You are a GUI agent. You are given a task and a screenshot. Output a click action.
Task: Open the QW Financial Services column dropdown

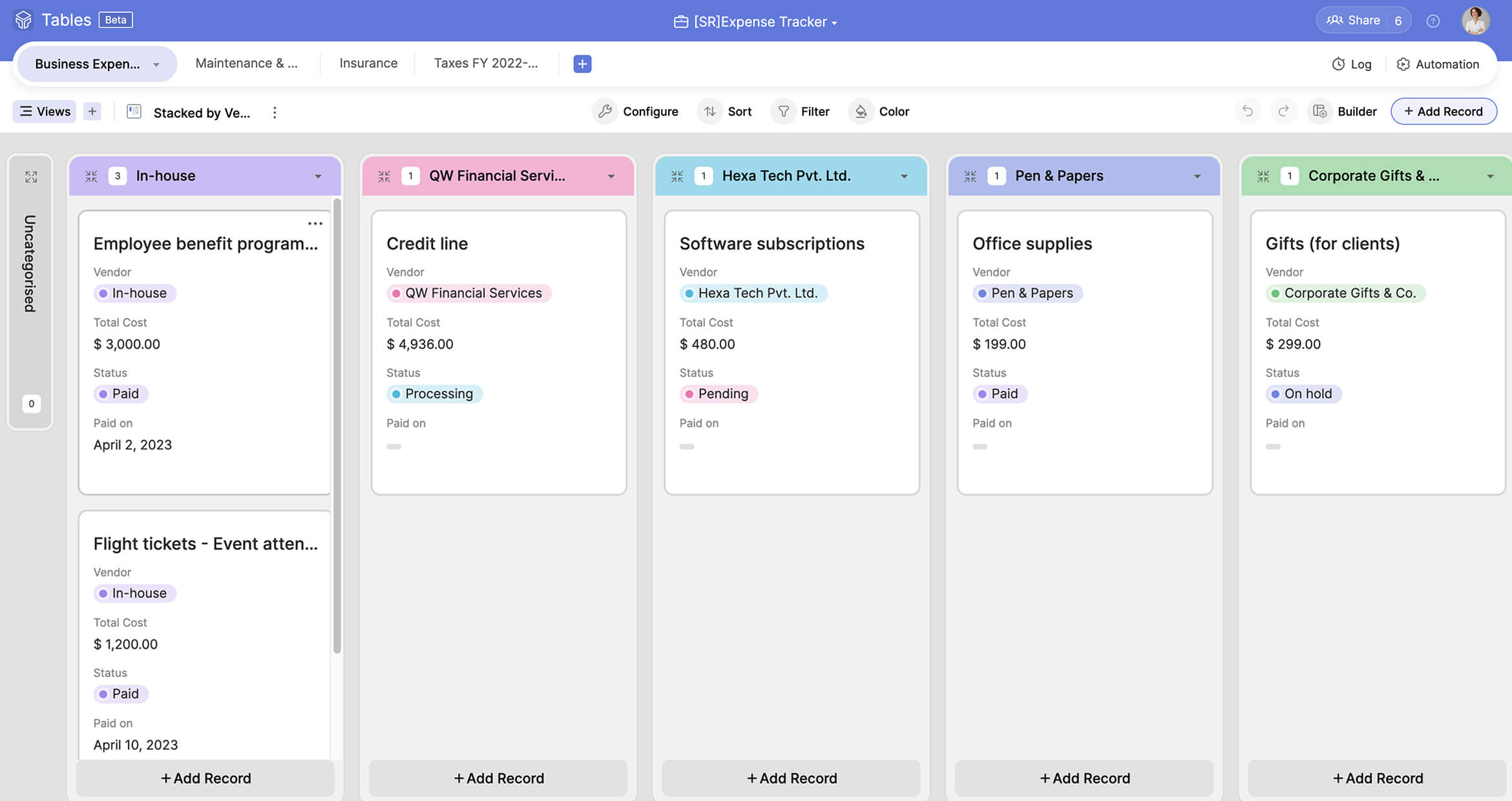click(611, 176)
